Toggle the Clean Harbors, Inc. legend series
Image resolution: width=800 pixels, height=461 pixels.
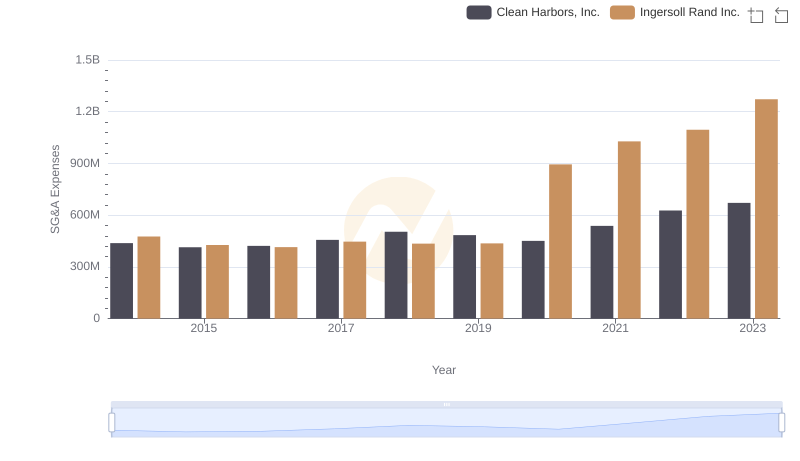pyautogui.click(x=533, y=12)
